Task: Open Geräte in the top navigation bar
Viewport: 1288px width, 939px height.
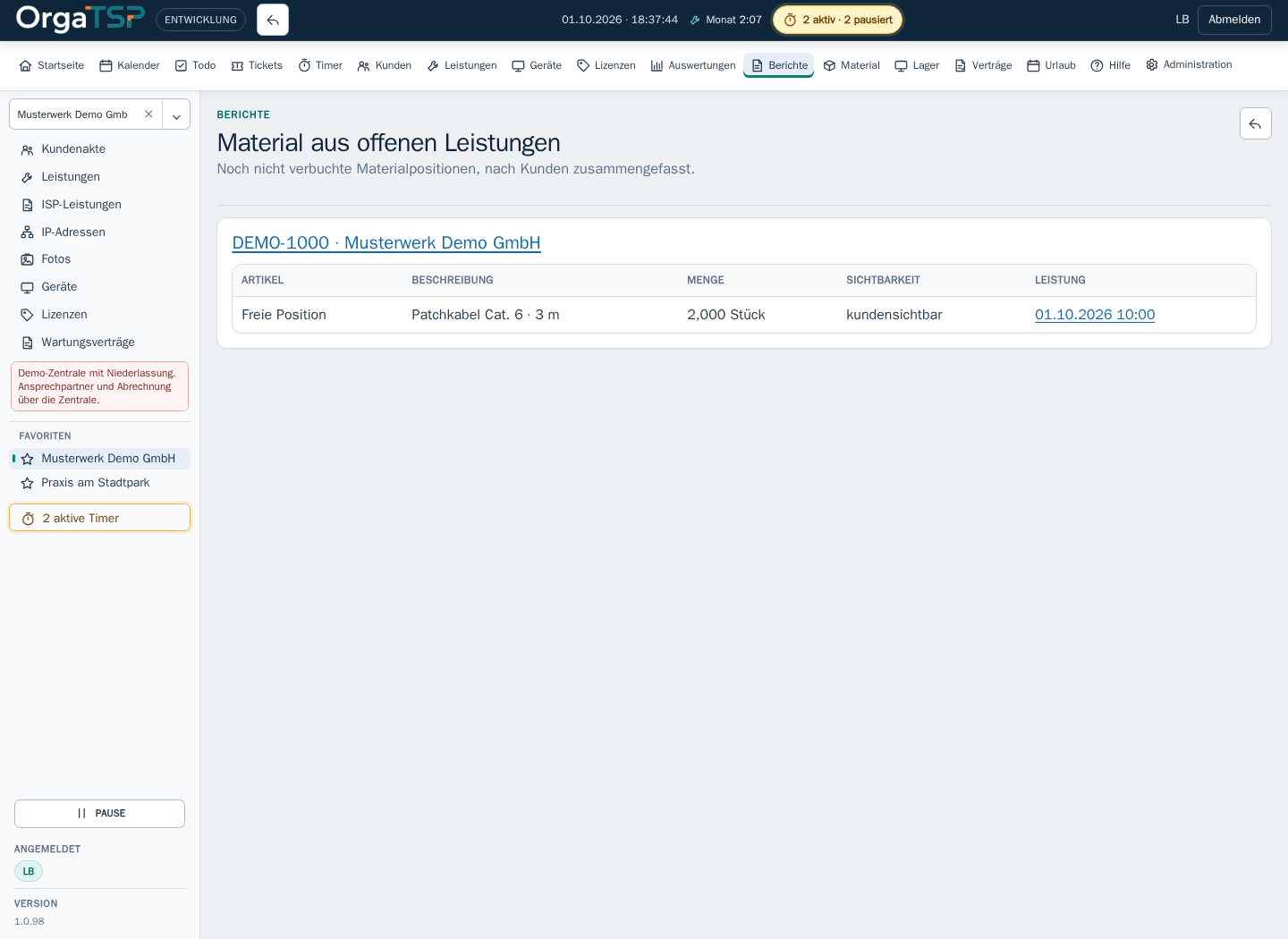Action: pos(537,65)
